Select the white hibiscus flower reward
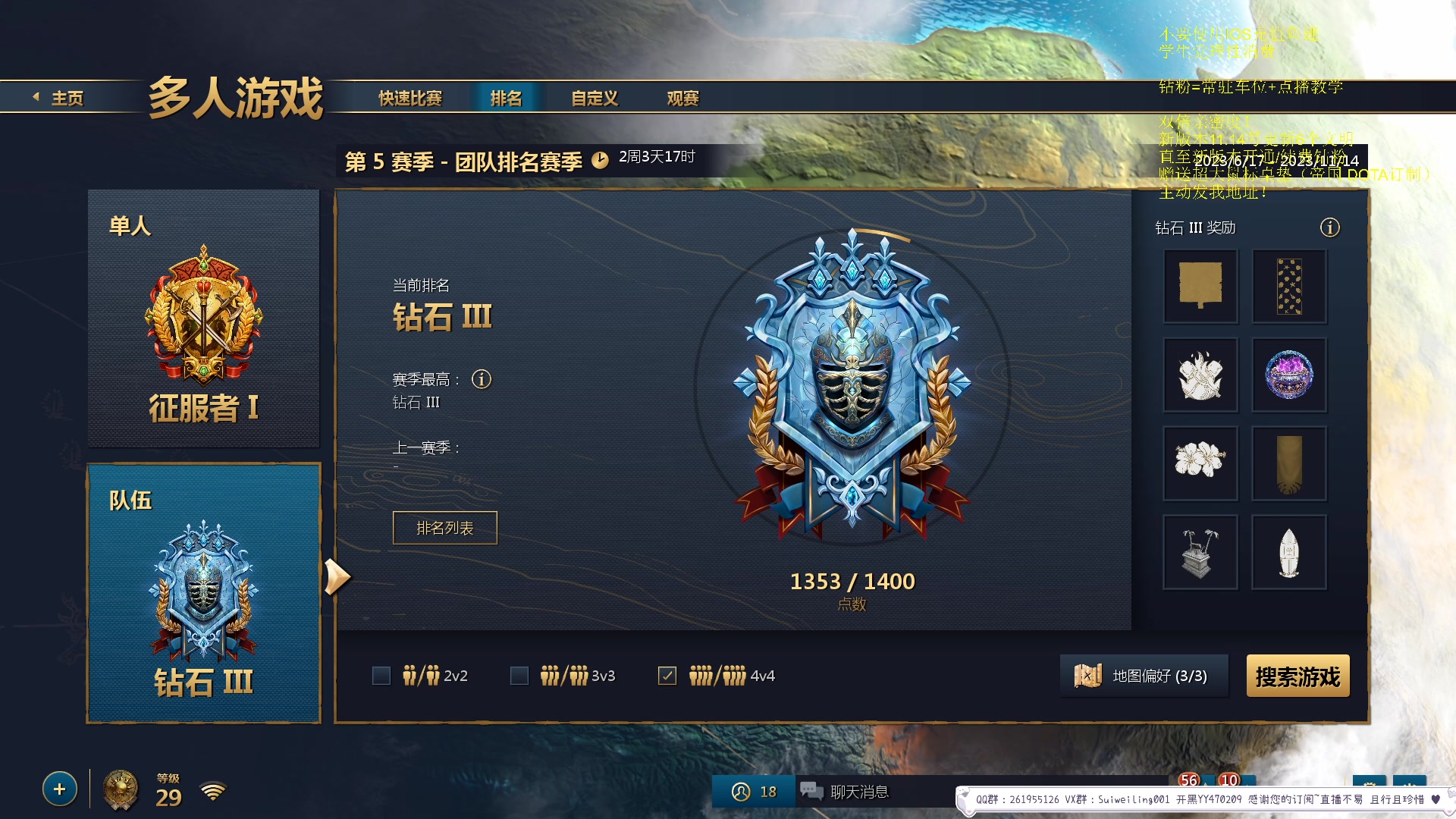Image resolution: width=1456 pixels, height=819 pixels. coord(1200,463)
